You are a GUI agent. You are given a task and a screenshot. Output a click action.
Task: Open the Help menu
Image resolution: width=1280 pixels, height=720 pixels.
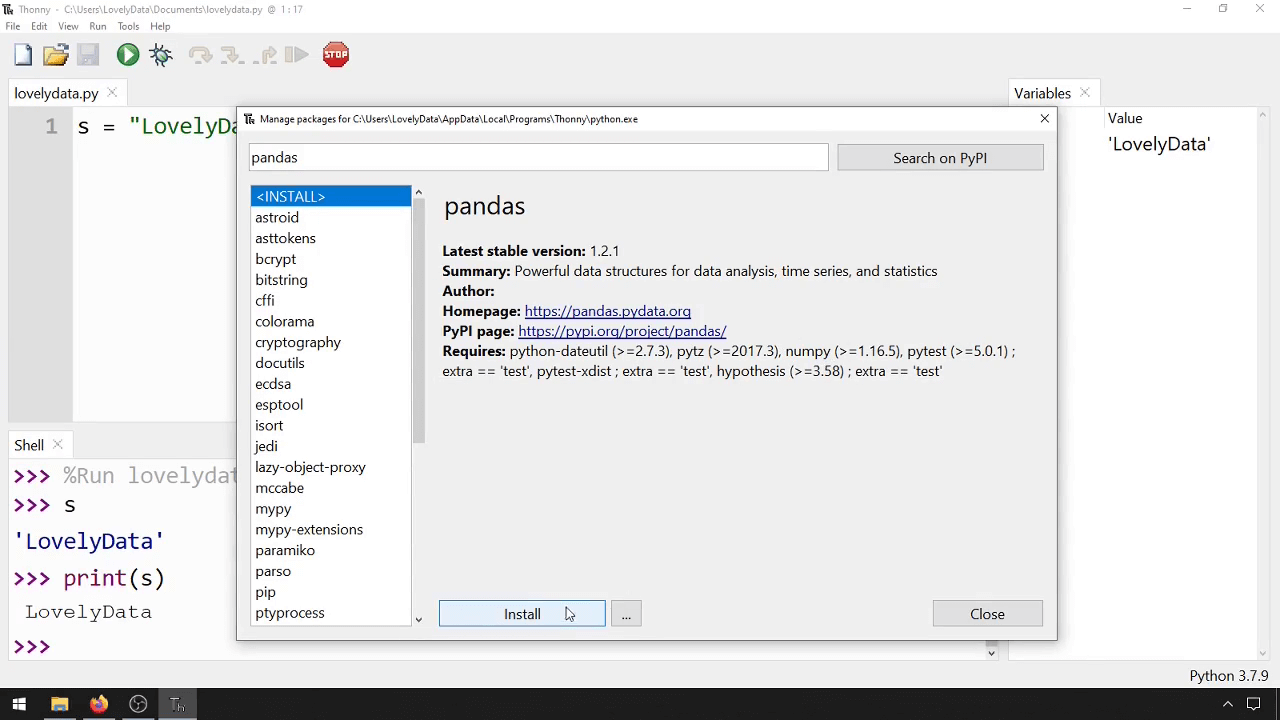tap(160, 26)
